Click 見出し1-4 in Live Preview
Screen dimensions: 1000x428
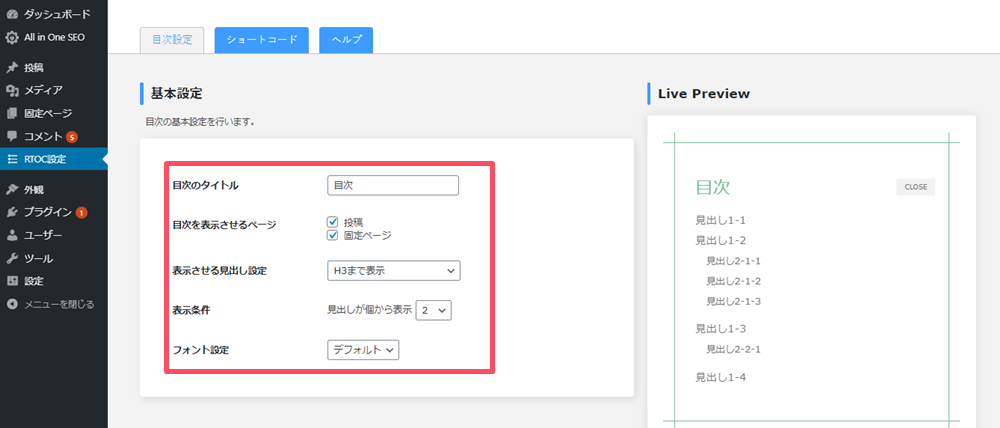click(720, 378)
